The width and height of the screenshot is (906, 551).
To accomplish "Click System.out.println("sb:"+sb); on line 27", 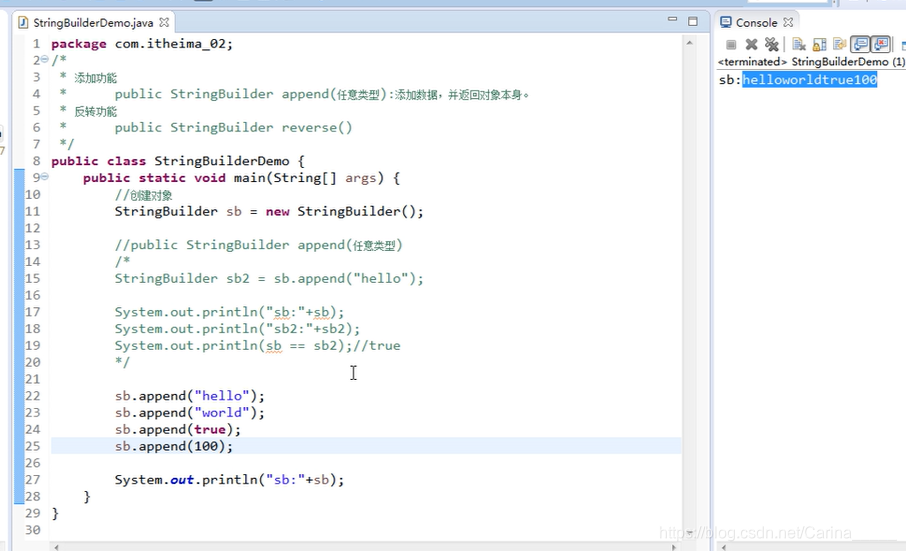I will point(229,479).
